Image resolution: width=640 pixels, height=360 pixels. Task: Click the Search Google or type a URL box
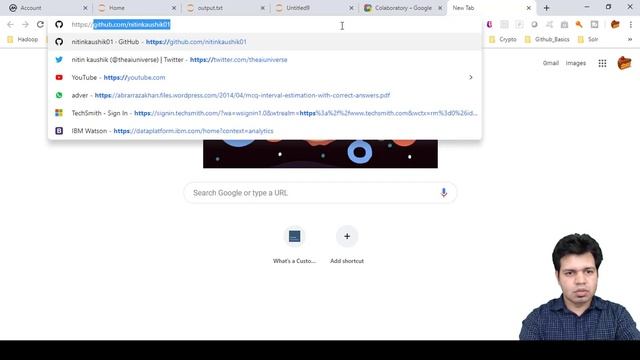click(x=320, y=193)
